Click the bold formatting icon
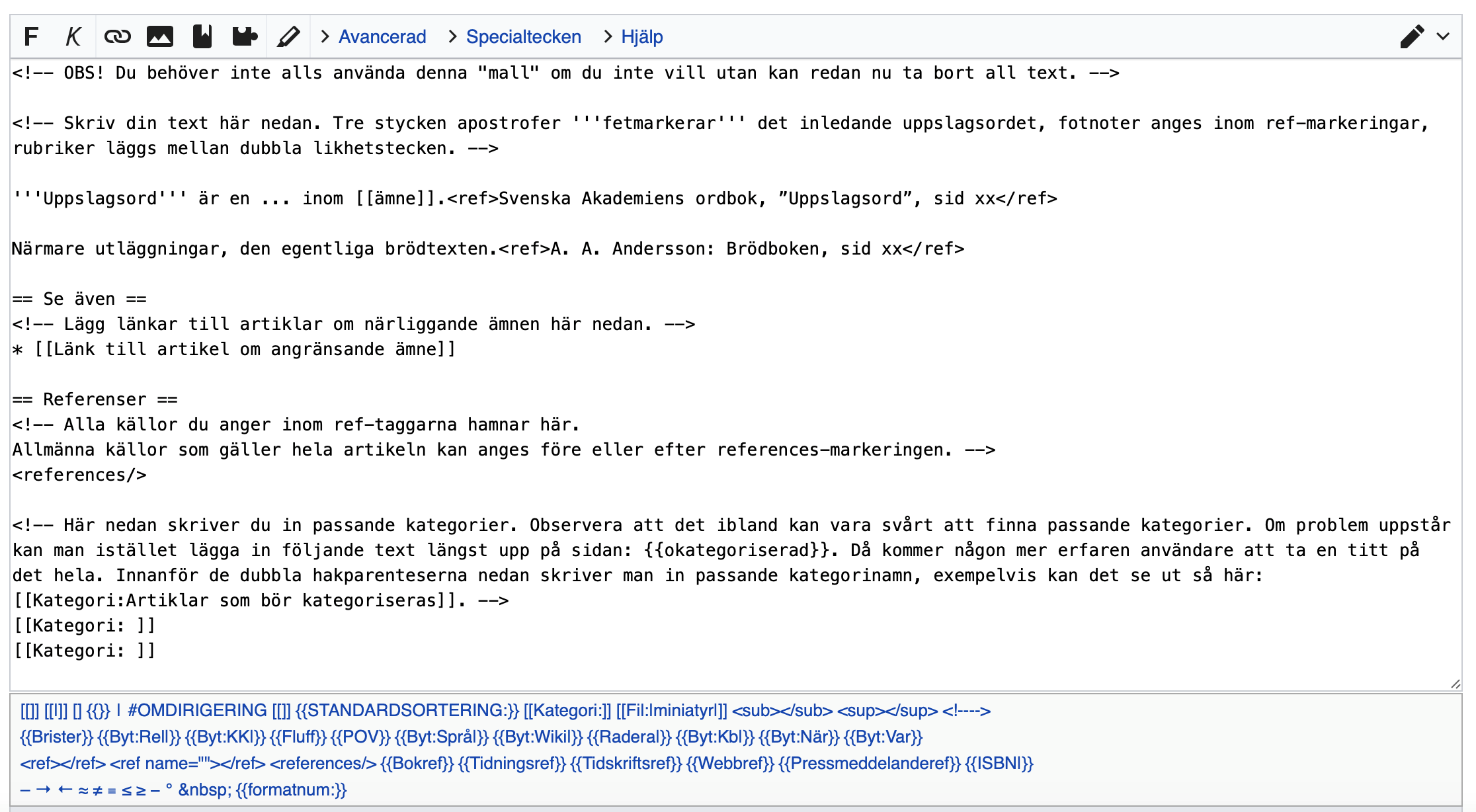 [30, 37]
